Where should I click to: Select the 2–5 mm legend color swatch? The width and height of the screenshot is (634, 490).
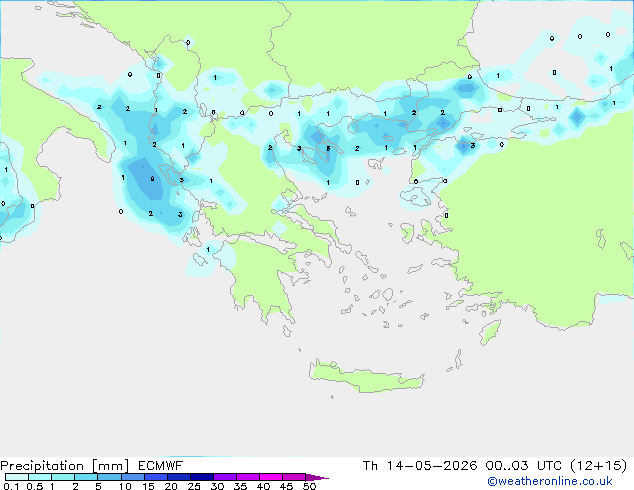coord(86,477)
